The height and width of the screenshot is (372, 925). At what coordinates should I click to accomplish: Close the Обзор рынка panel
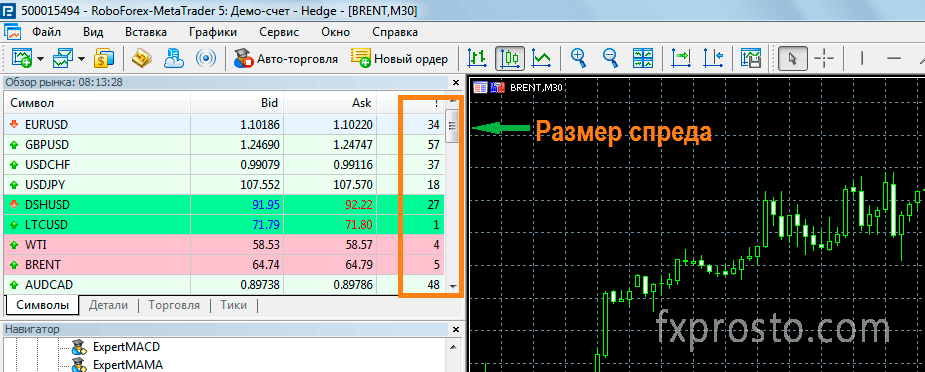[x=455, y=83]
